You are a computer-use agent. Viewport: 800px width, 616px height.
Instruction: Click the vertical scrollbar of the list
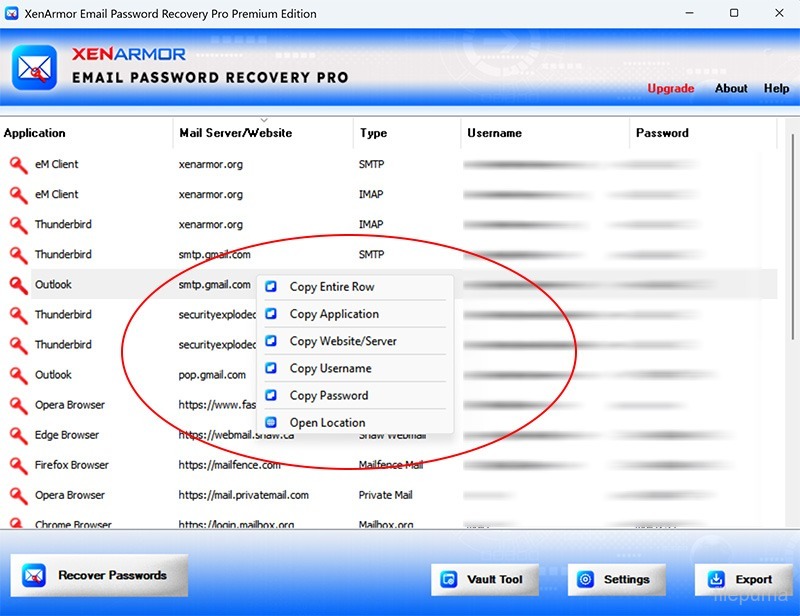789,300
